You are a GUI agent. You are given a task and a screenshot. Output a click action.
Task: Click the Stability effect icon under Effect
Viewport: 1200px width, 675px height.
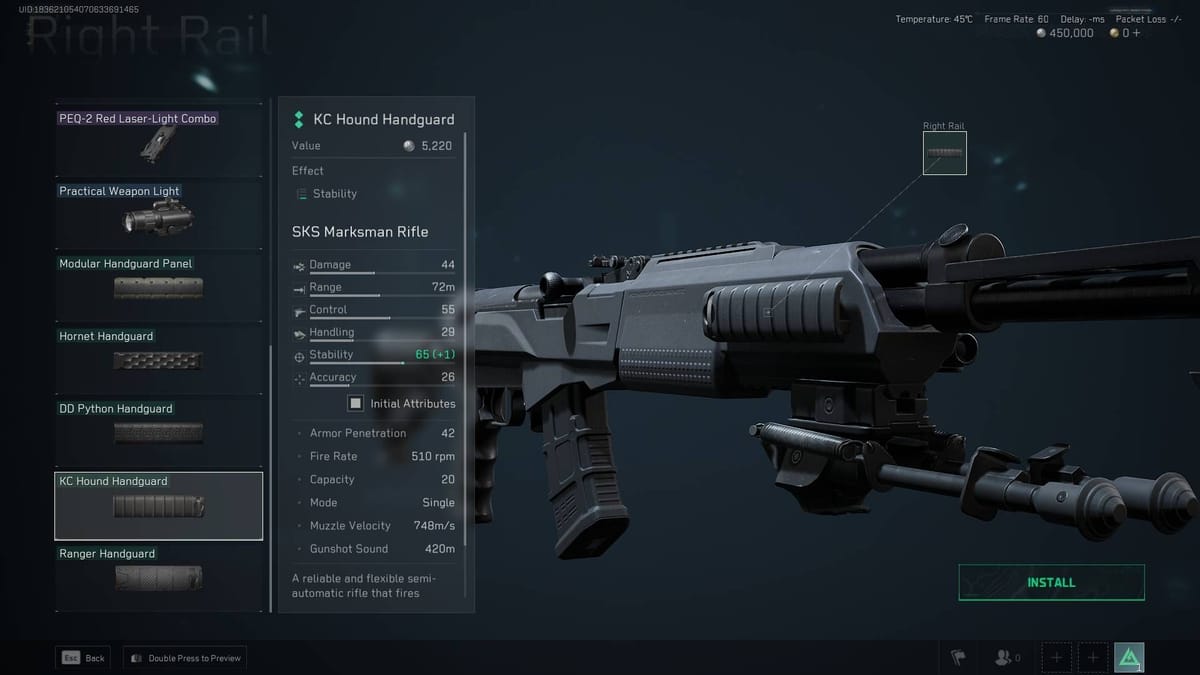point(303,193)
